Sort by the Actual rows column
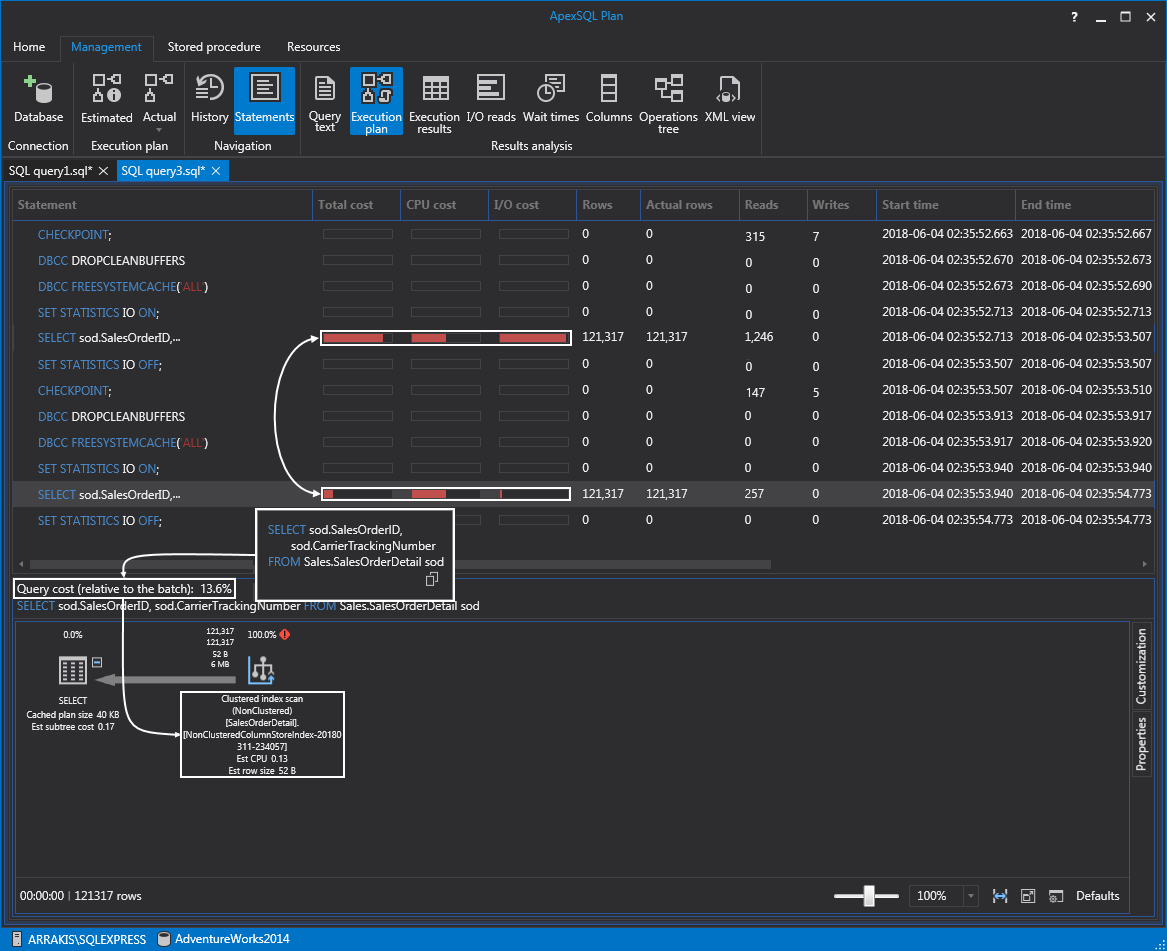Image resolution: width=1167 pixels, height=951 pixels. click(x=689, y=205)
